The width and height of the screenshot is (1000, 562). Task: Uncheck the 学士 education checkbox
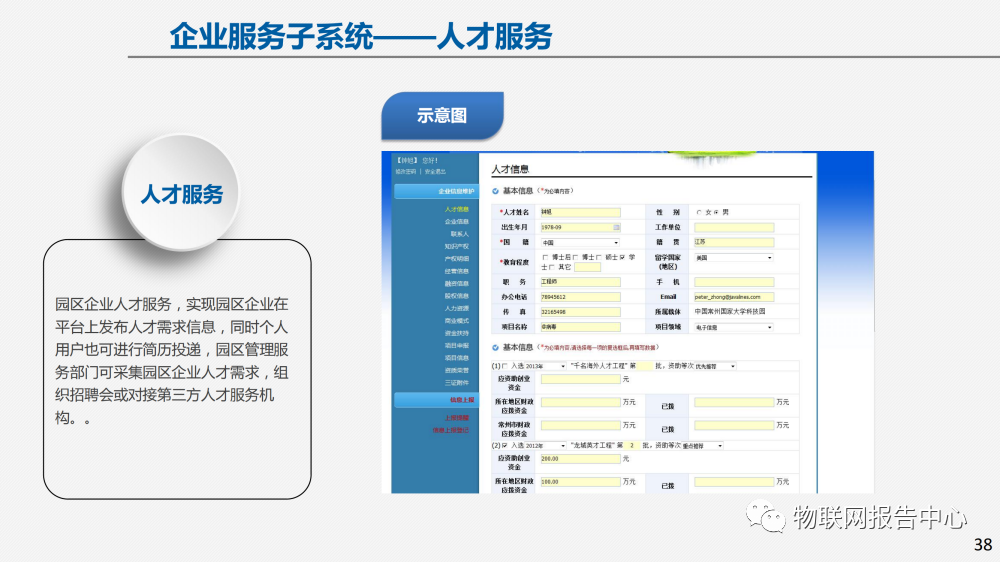[622, 257]
